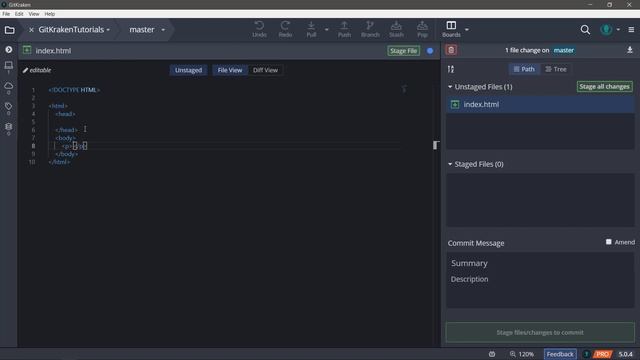The image size is (640, 360).
Task: Click the Undo toolbar icon
Action: coord(259,29)
